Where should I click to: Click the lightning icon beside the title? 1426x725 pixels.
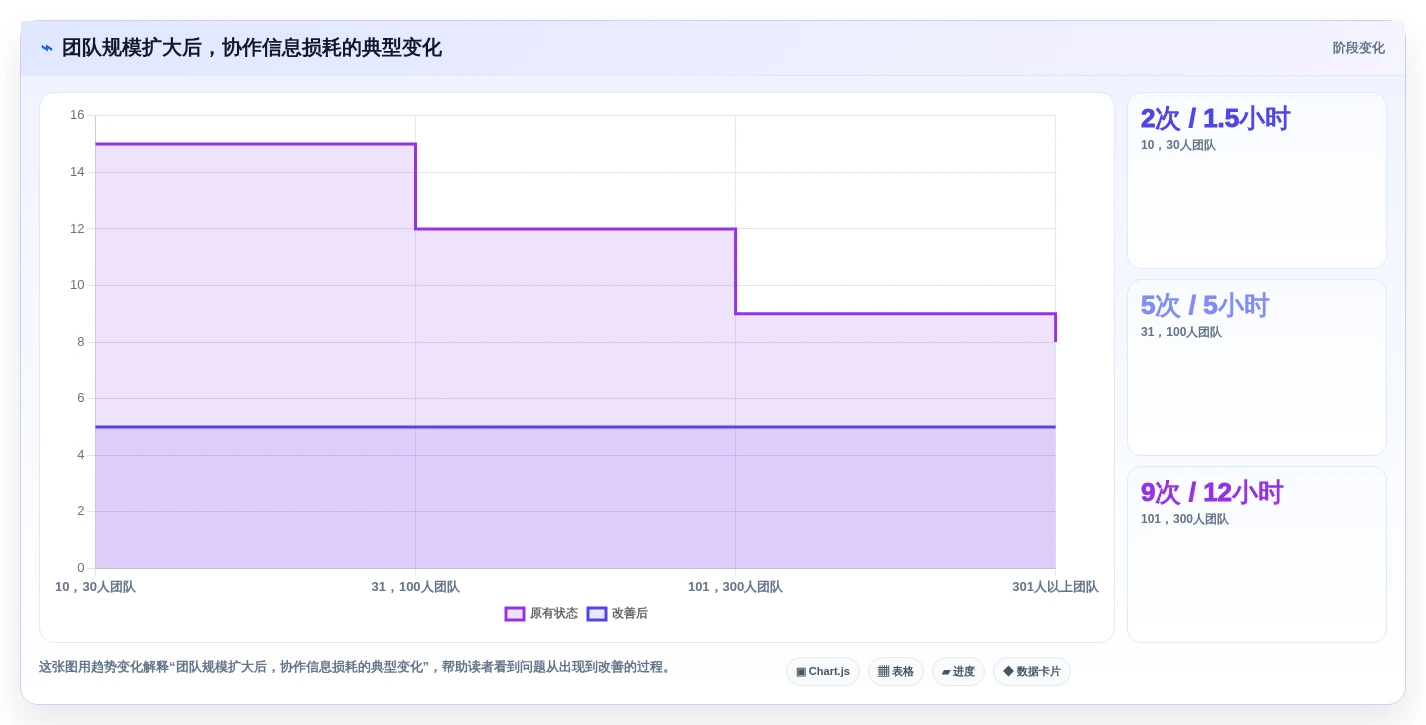pos(47,48)
